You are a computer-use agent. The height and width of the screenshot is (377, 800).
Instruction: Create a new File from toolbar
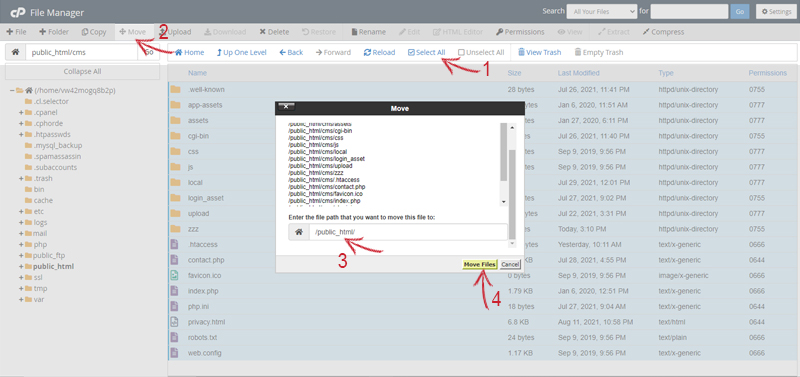tap(16, 32)
